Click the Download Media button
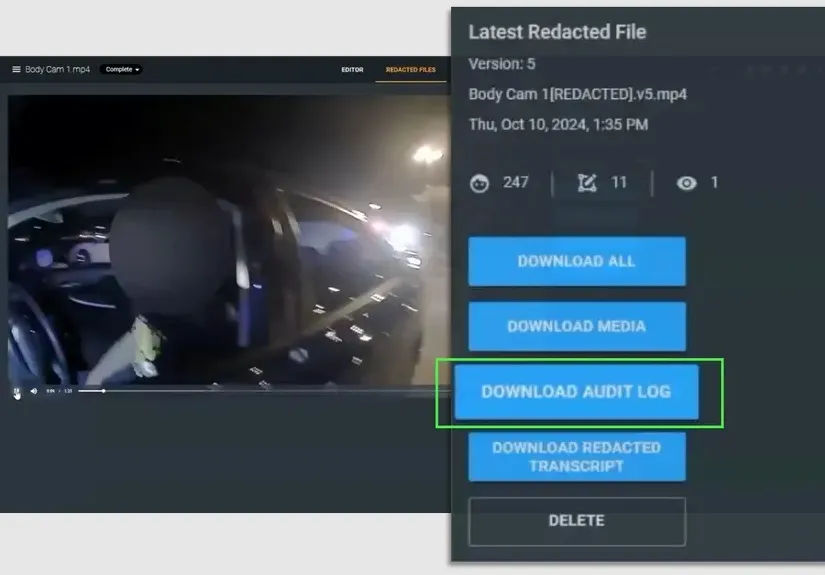The width and height of the screenshot is (825, 575). [577, 326]
